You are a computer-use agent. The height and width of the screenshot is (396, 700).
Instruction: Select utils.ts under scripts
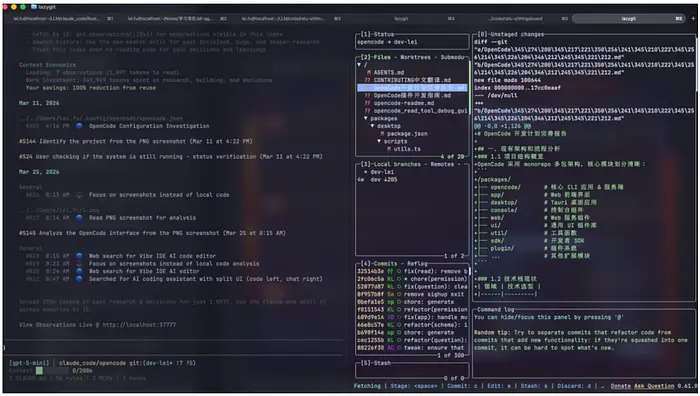407,149
